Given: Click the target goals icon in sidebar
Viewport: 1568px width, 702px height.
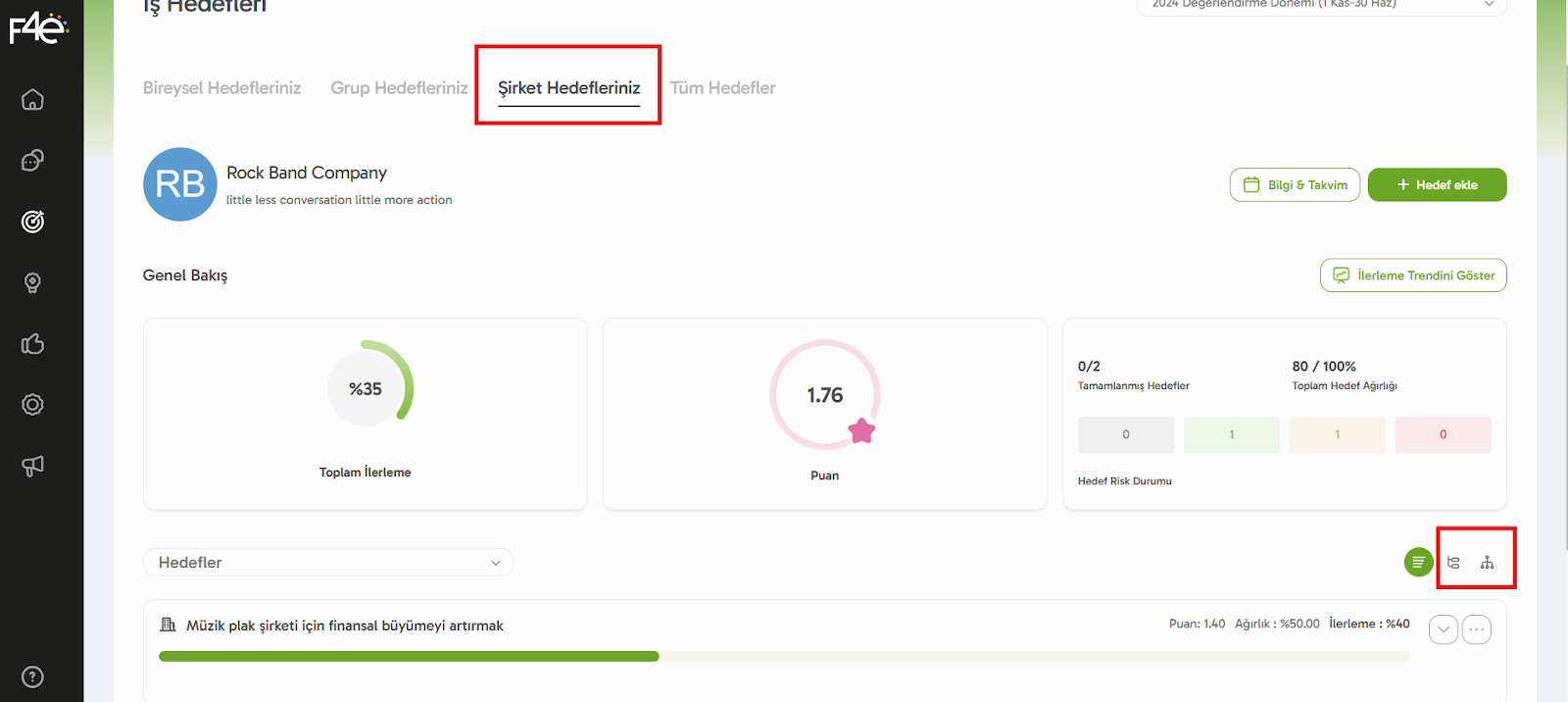Looking at the screenshot, I should pyautogui.click(x=32, y=222).
